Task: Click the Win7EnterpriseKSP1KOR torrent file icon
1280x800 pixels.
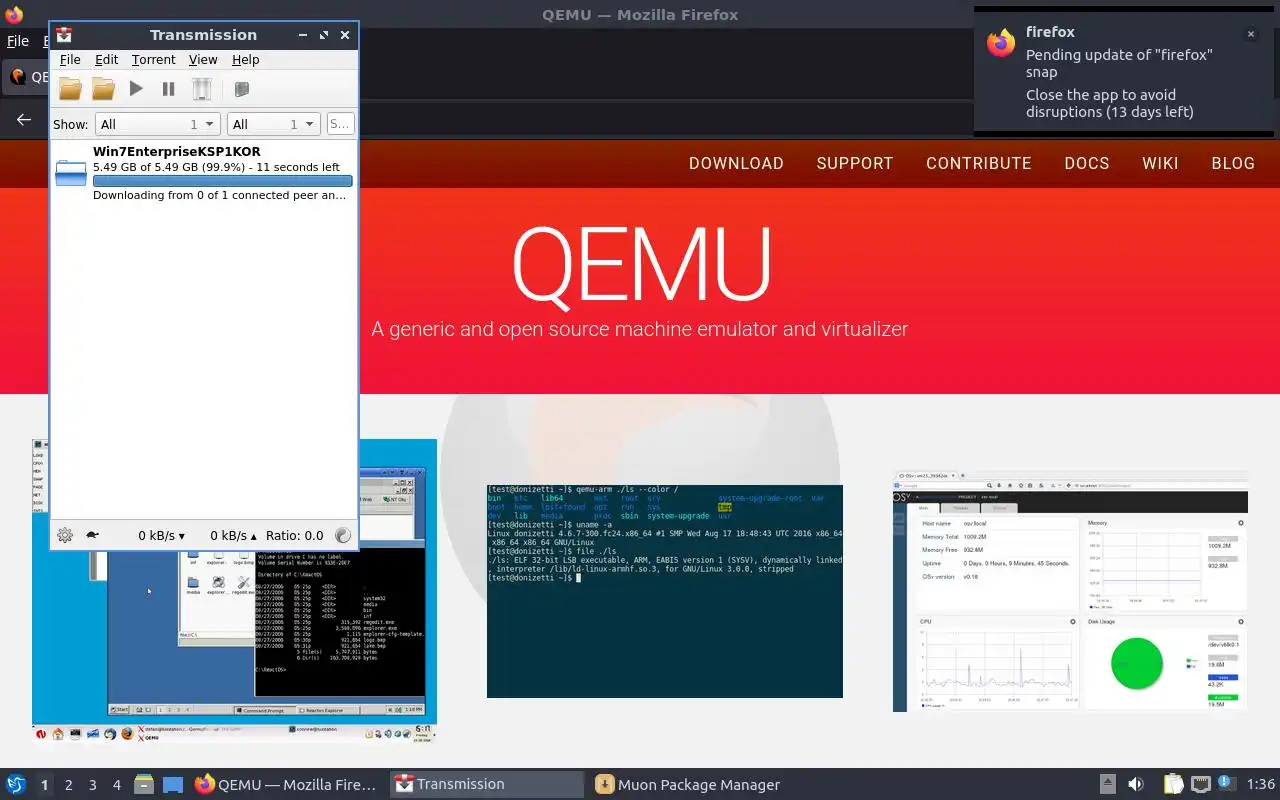Action: (71, 174)
